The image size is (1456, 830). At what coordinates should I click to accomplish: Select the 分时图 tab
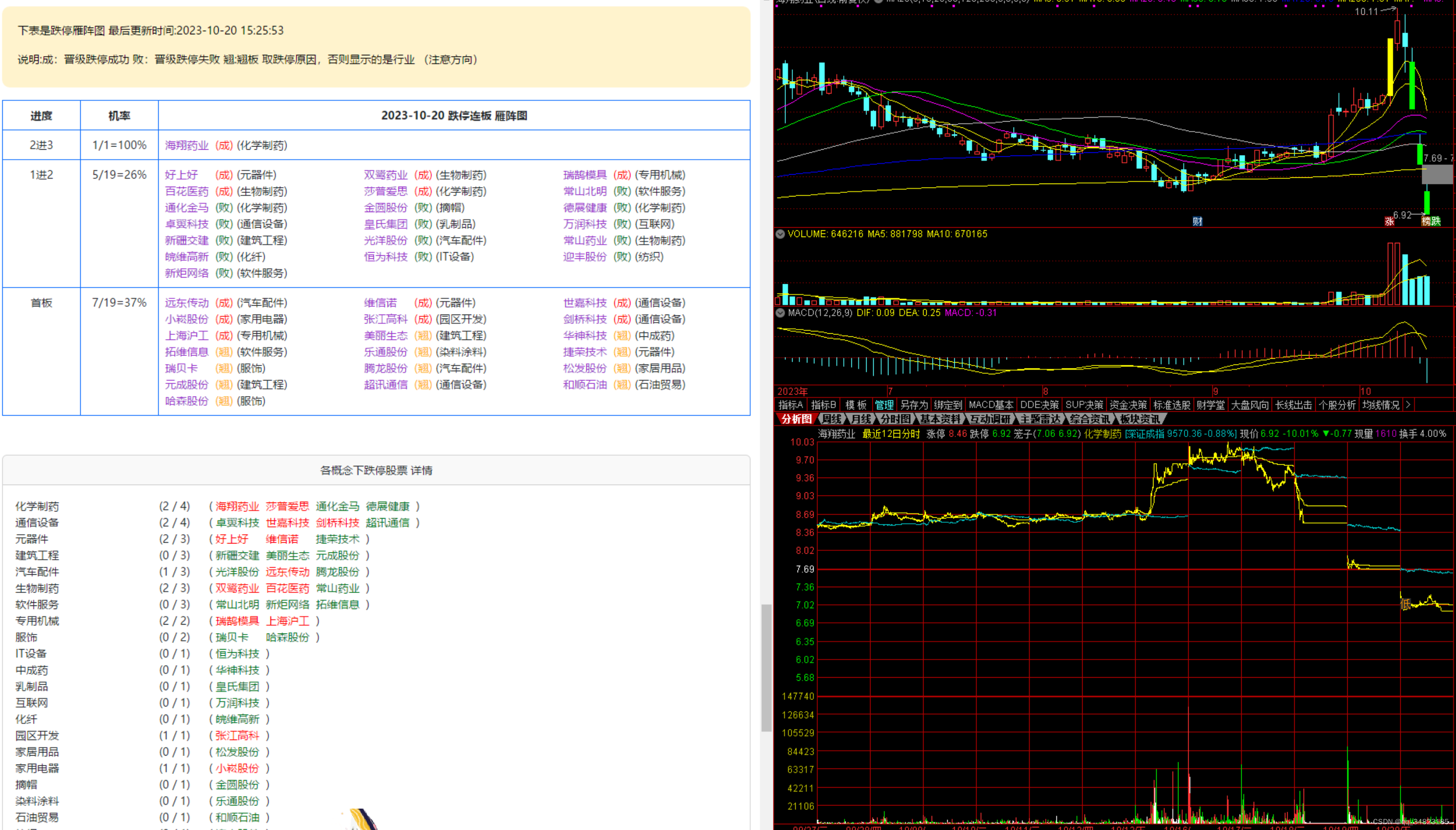tap(895, 419)
